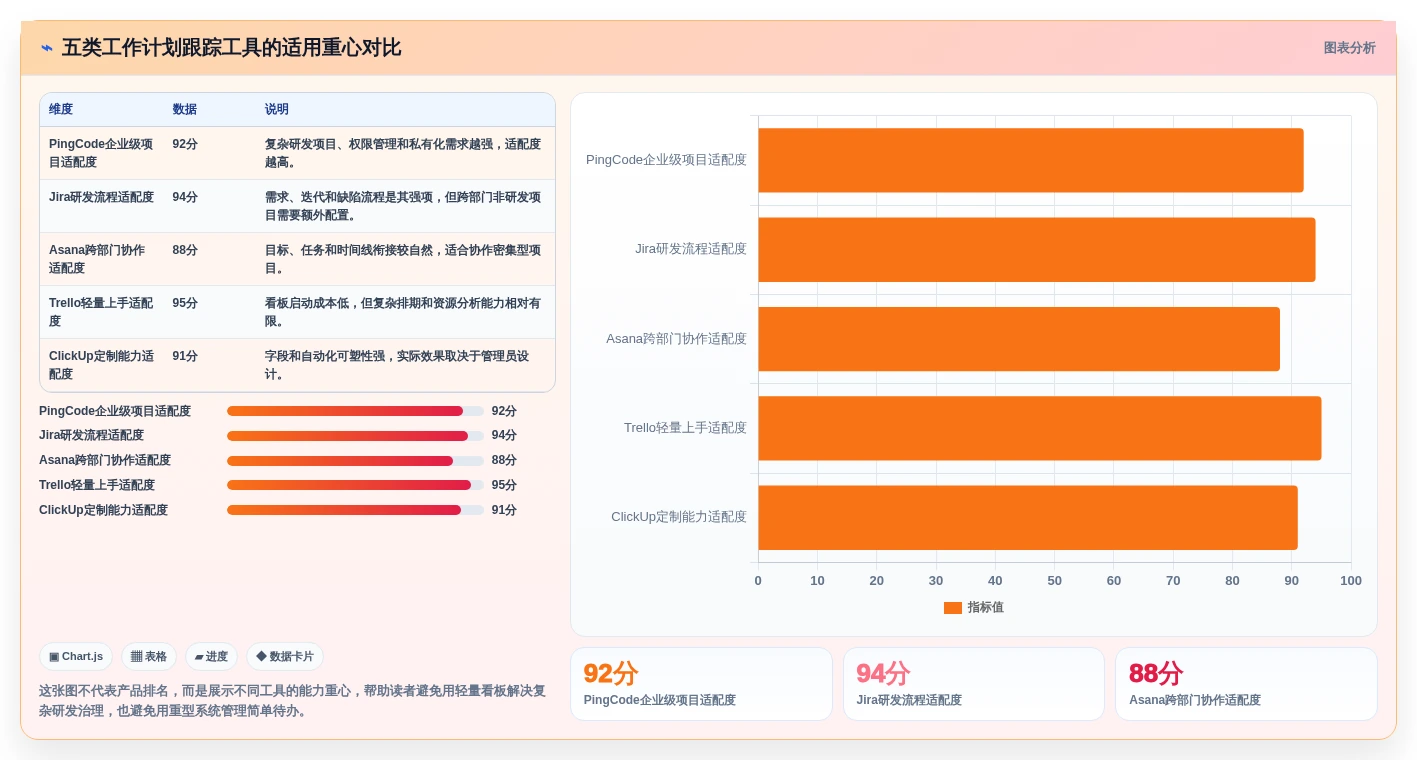The image size is (1417, 760).
Task: Click the 50 tick on x-axis
Action: click(1054, 581)
